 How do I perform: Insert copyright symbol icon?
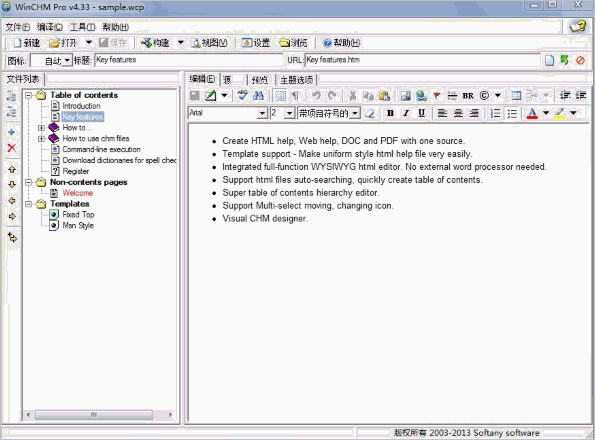coord(484,96)
